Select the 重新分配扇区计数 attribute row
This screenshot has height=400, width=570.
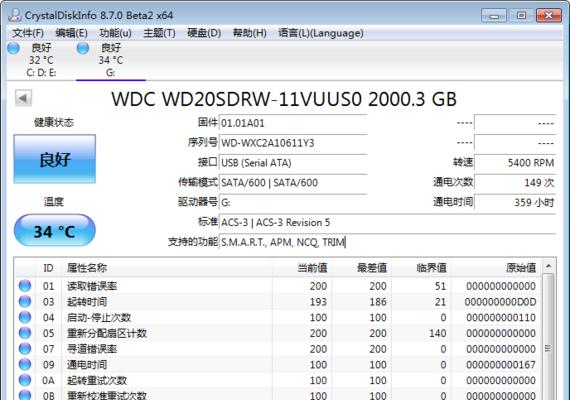pos(278,333)
